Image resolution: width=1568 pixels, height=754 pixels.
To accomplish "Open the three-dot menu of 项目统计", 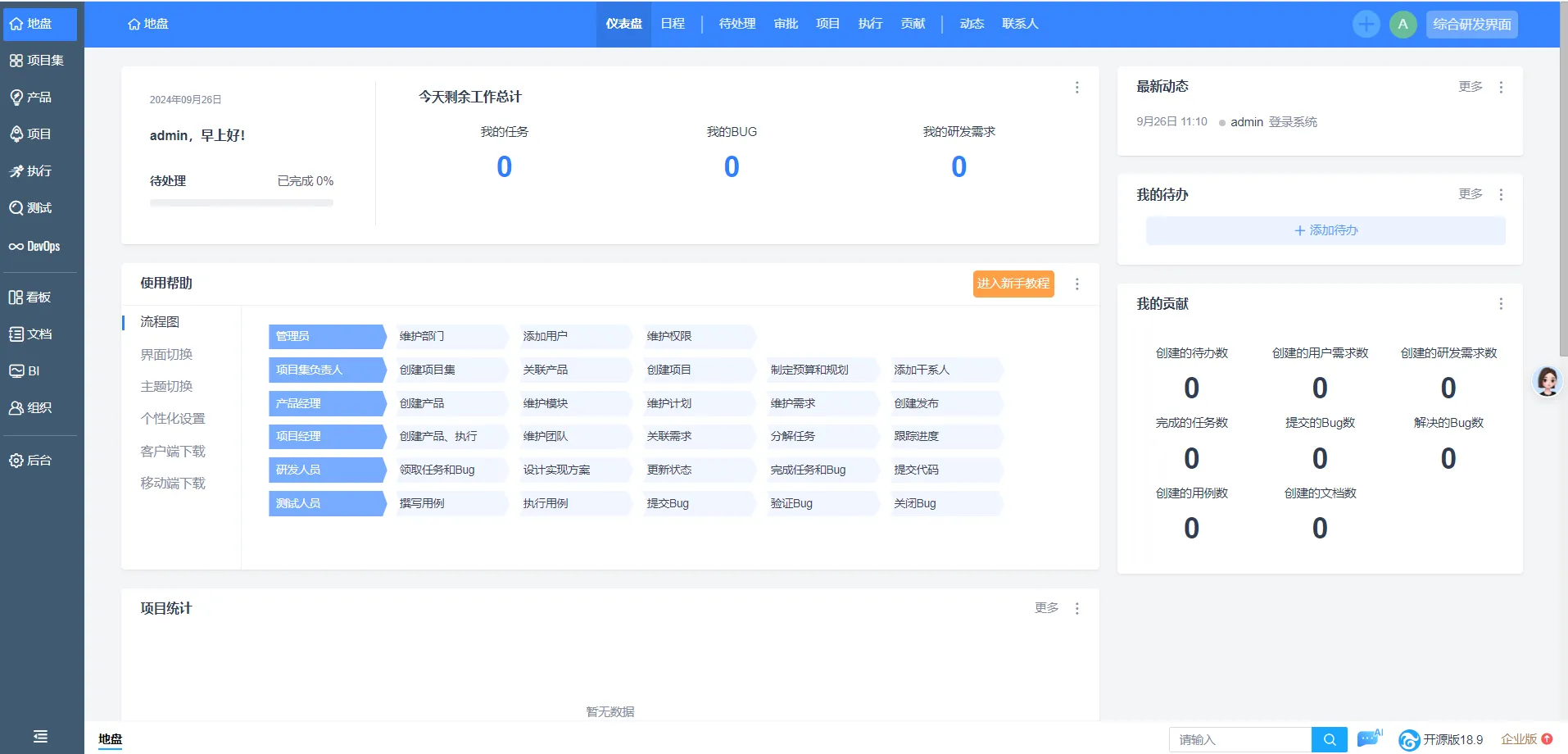I will click(x=1077, y=609).
